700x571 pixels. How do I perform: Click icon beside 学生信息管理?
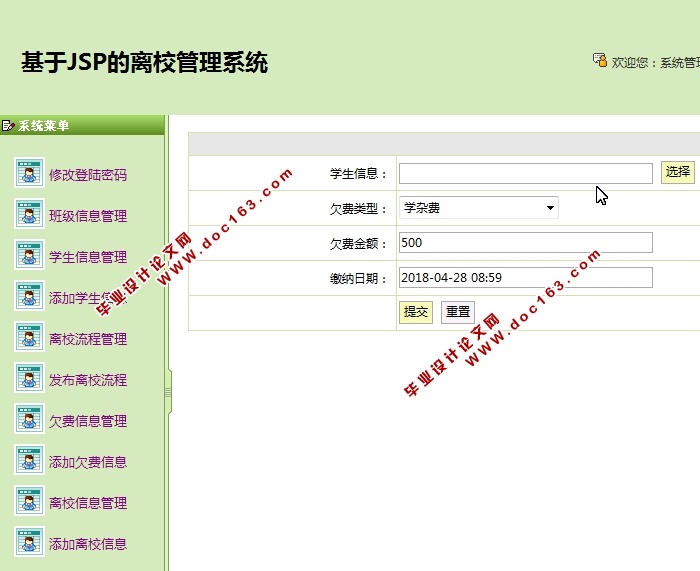click(29, 254)
